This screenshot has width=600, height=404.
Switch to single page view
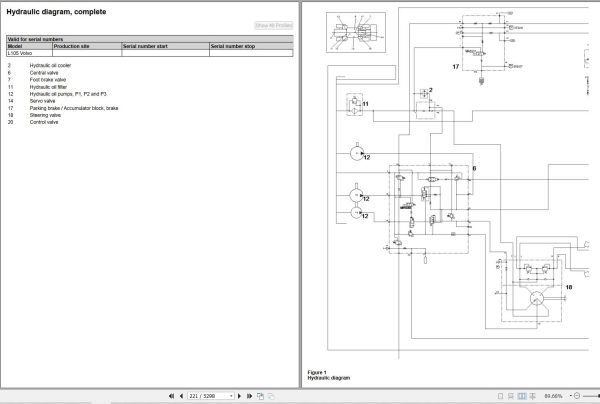pos(500,396)
